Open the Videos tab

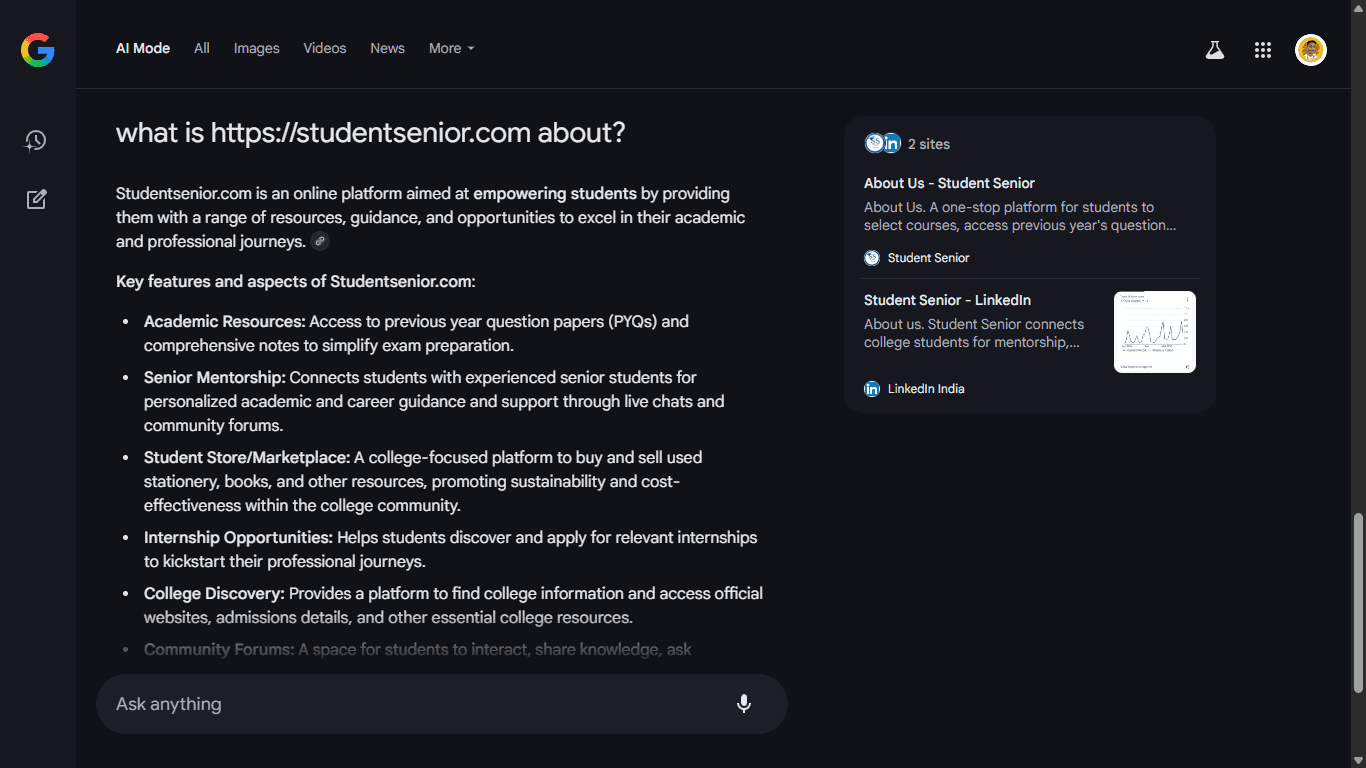pyautogui.click(x=325, y=48)
